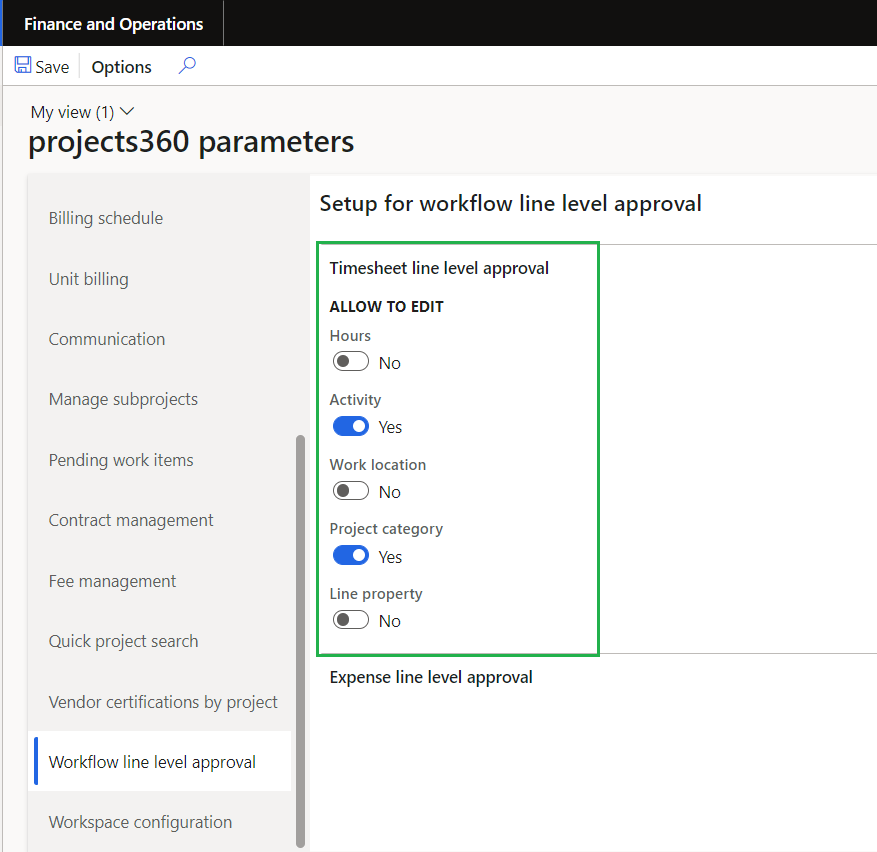Open the Billing schedule tab

(106, 218)
